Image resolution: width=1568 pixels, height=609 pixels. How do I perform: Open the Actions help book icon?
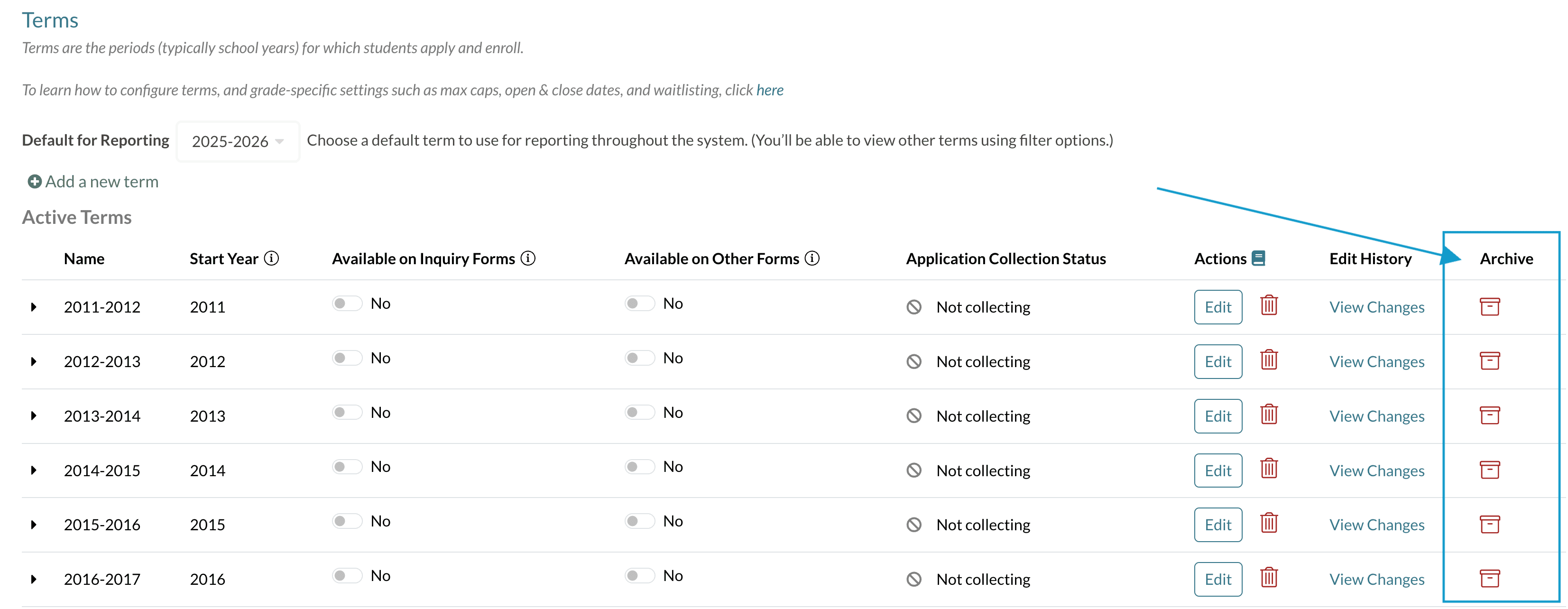(x=1258, y=258)
